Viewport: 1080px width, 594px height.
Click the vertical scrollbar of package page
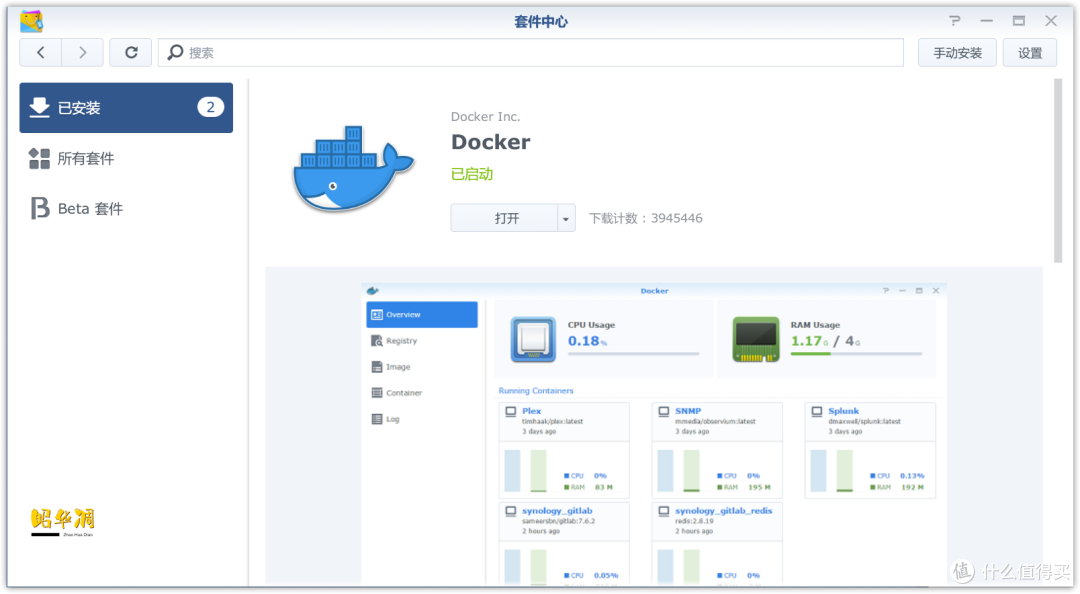pos(1058,171)
